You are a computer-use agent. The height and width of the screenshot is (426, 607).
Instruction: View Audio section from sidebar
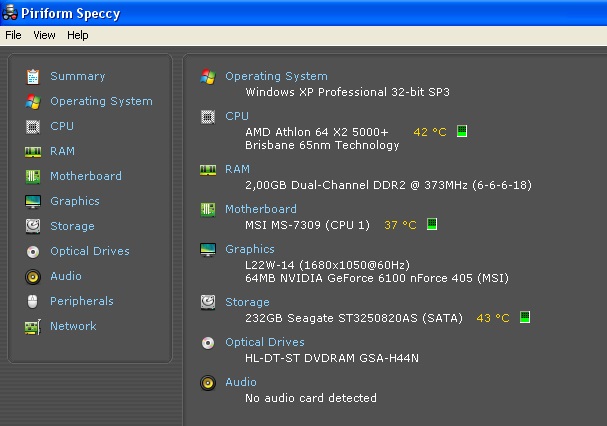(x=66, y=276)
